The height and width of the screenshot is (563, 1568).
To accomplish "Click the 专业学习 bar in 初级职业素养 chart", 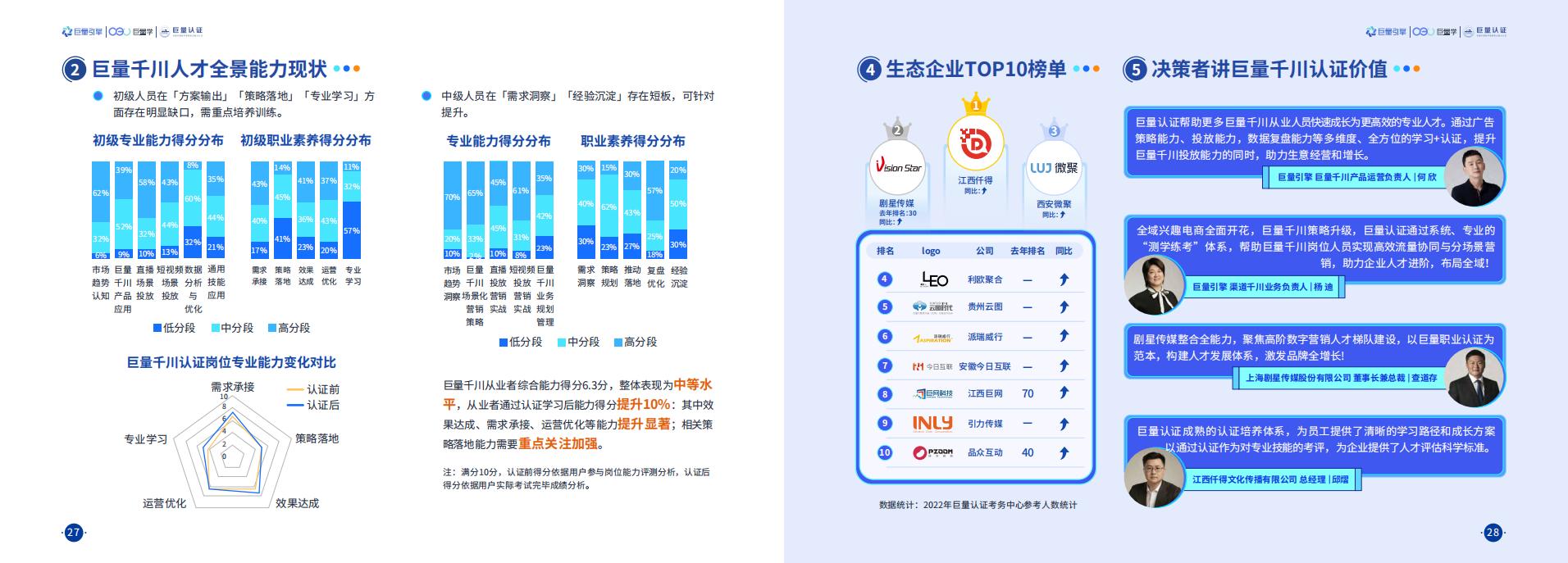I will point(352,211).
